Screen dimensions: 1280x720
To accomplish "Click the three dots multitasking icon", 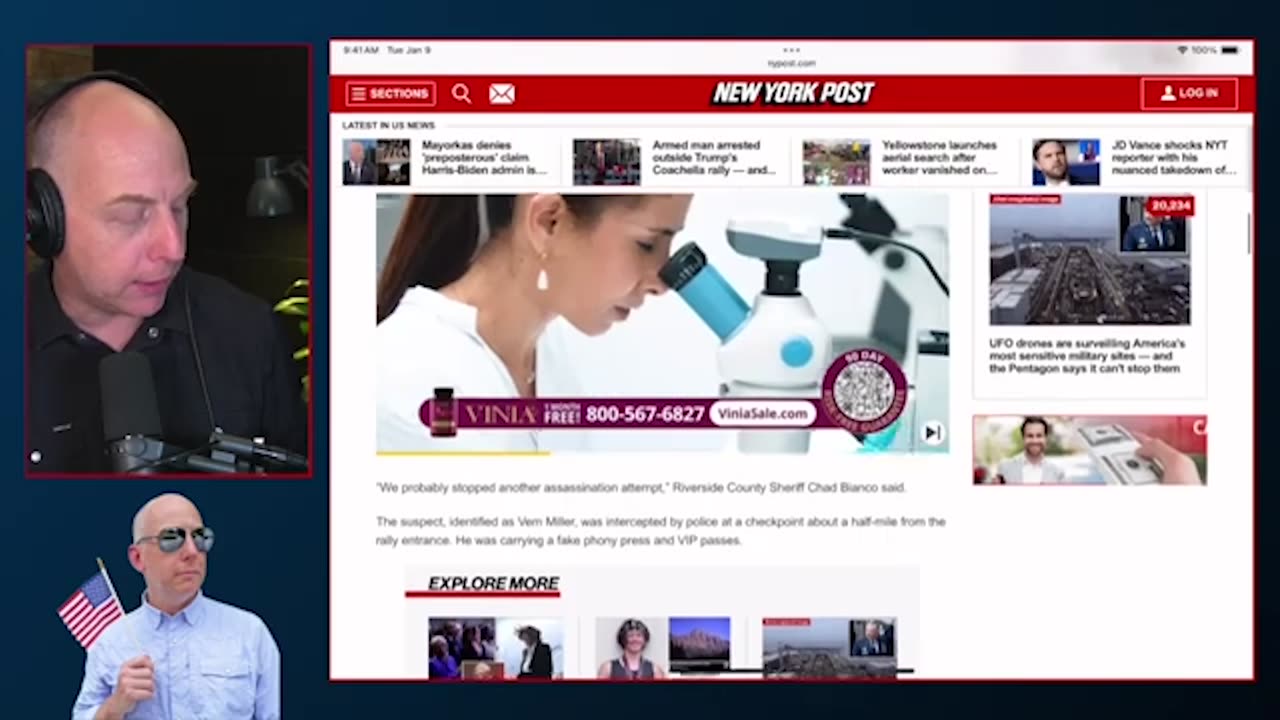I will click(x=791, y=48).
